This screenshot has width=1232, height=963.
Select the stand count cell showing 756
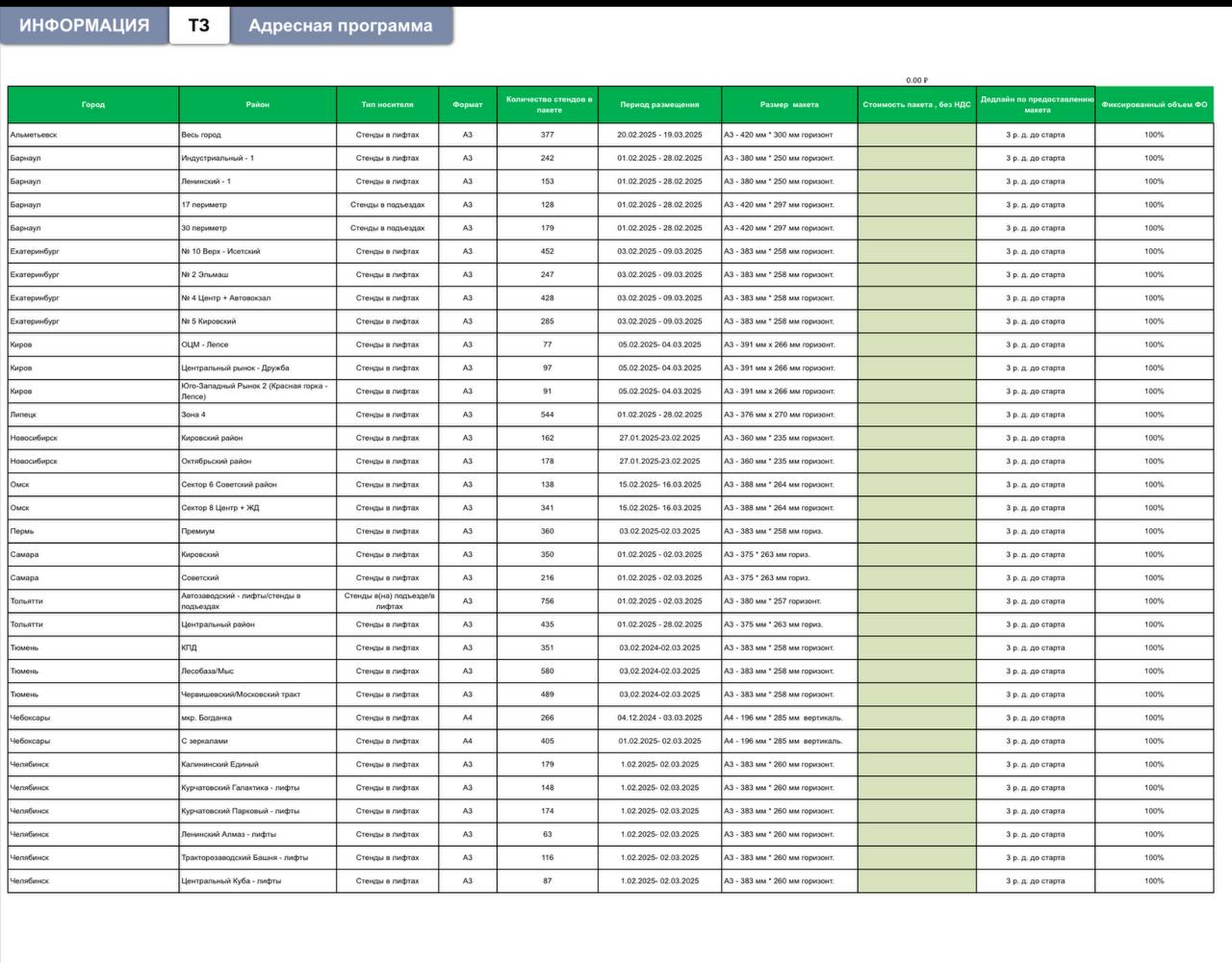tap(547, 601)
